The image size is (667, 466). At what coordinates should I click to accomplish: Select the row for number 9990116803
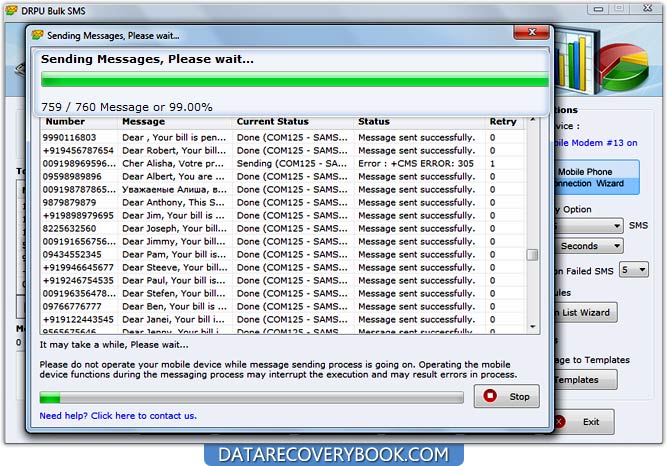point(282,137)
